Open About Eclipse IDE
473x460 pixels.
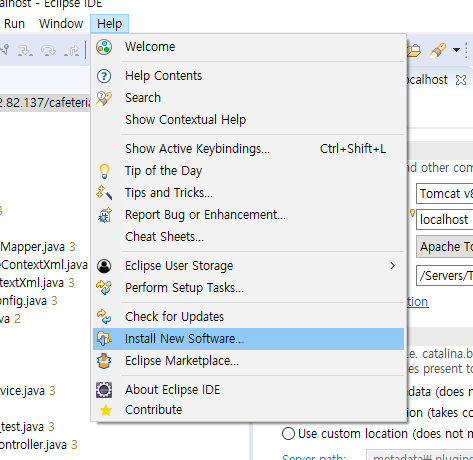click(x=248, y=390)
